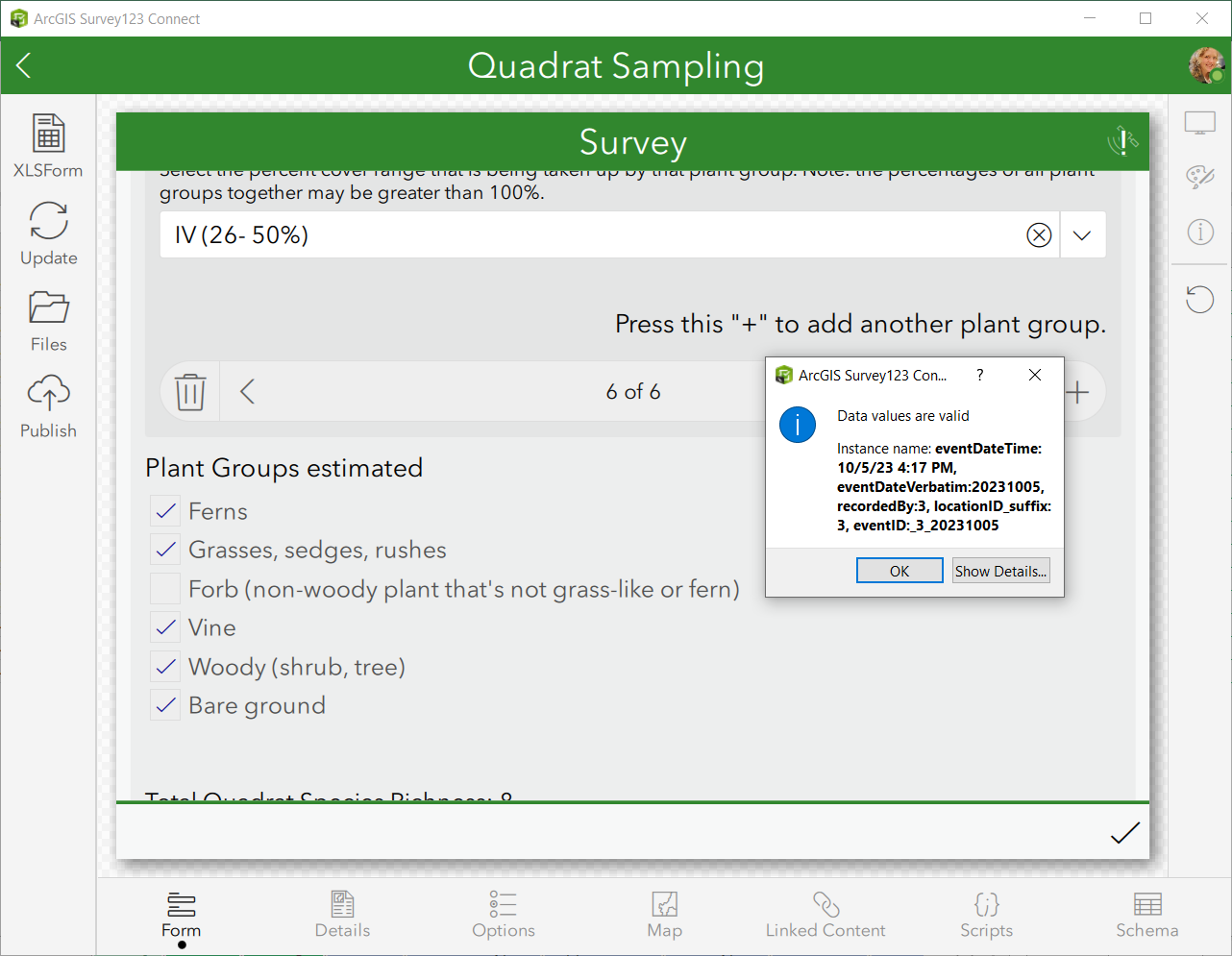This screenshot has width=1232, height=956.
Task: Go back using the green back arrow
Action: (x=22, y=65)
